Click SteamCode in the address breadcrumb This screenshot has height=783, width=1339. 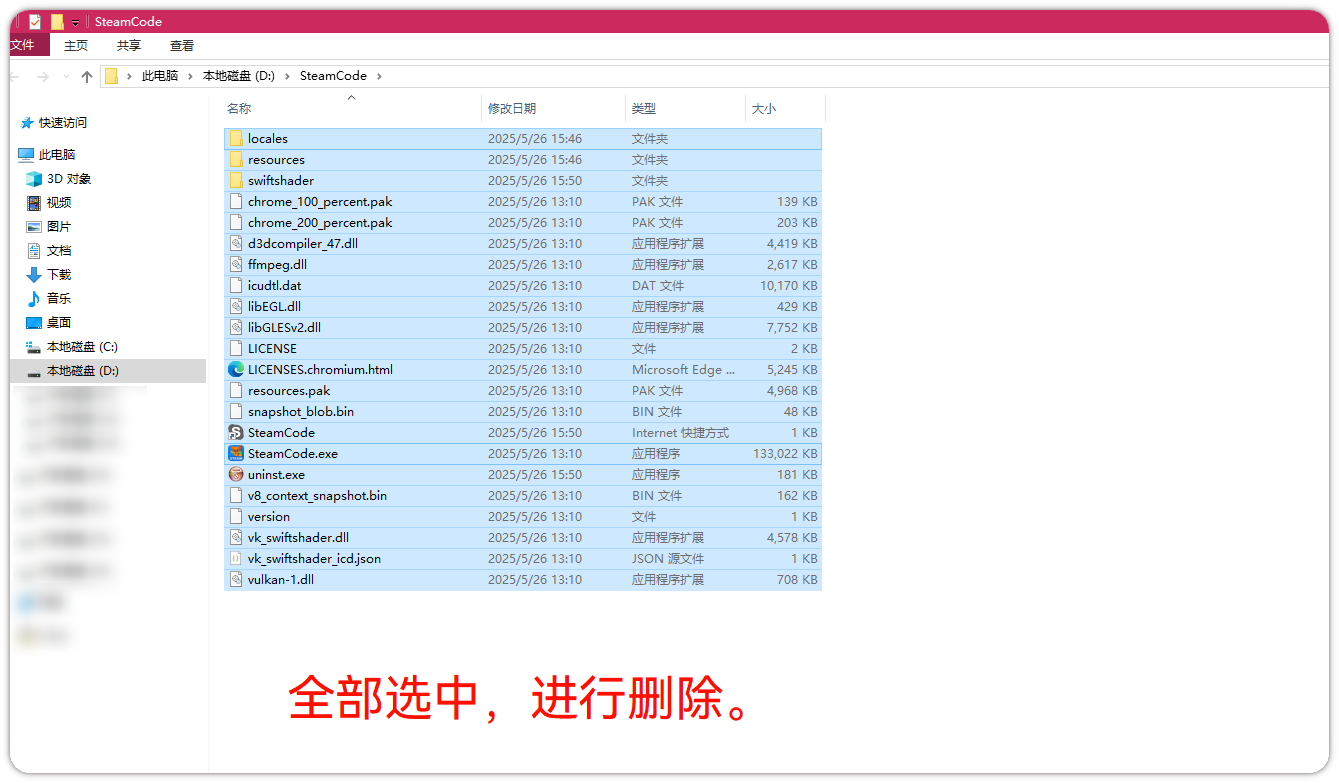click(333, 76)
